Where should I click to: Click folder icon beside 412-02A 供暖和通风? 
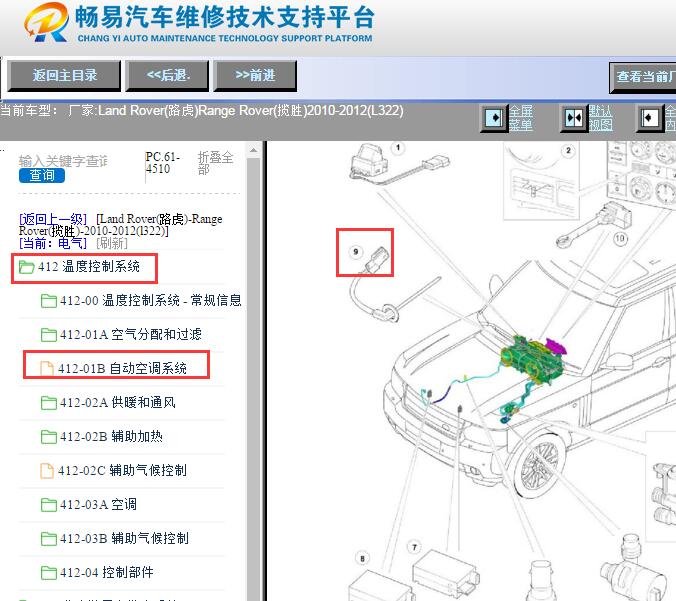pos(49,403)
